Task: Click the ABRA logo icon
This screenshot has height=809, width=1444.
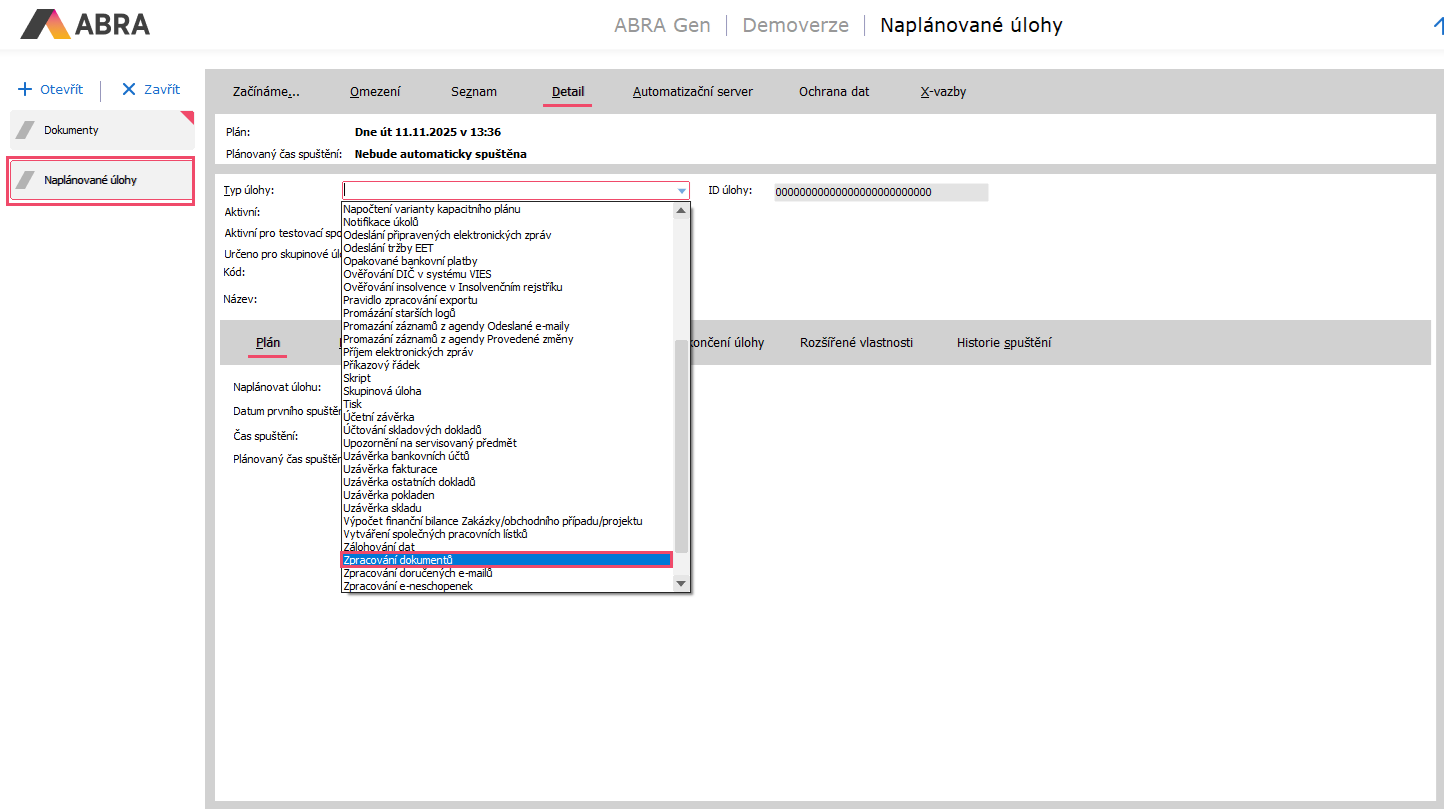Action: tap(46, 24)
